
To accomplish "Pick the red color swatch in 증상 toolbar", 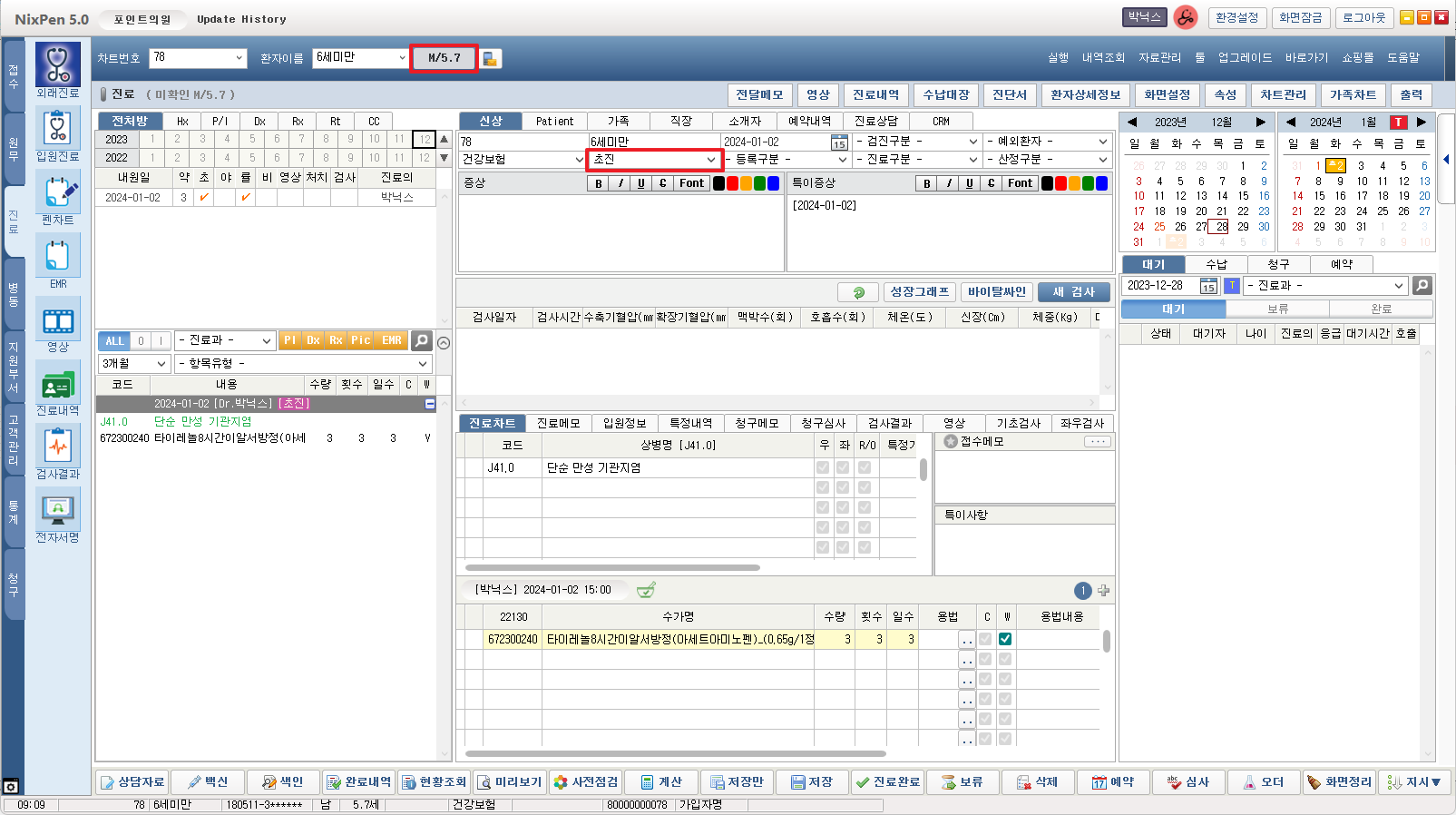I will click(x=732, y=183).
